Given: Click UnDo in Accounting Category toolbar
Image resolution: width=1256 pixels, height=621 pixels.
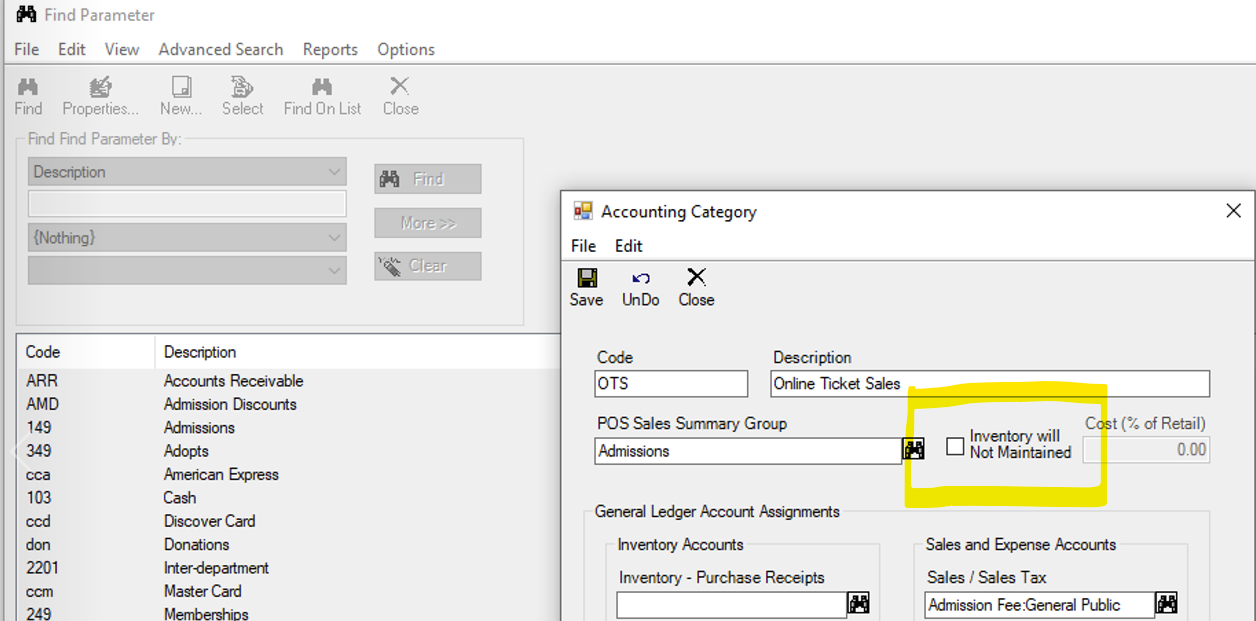Looking at the screenshot, I should point(641,287).
